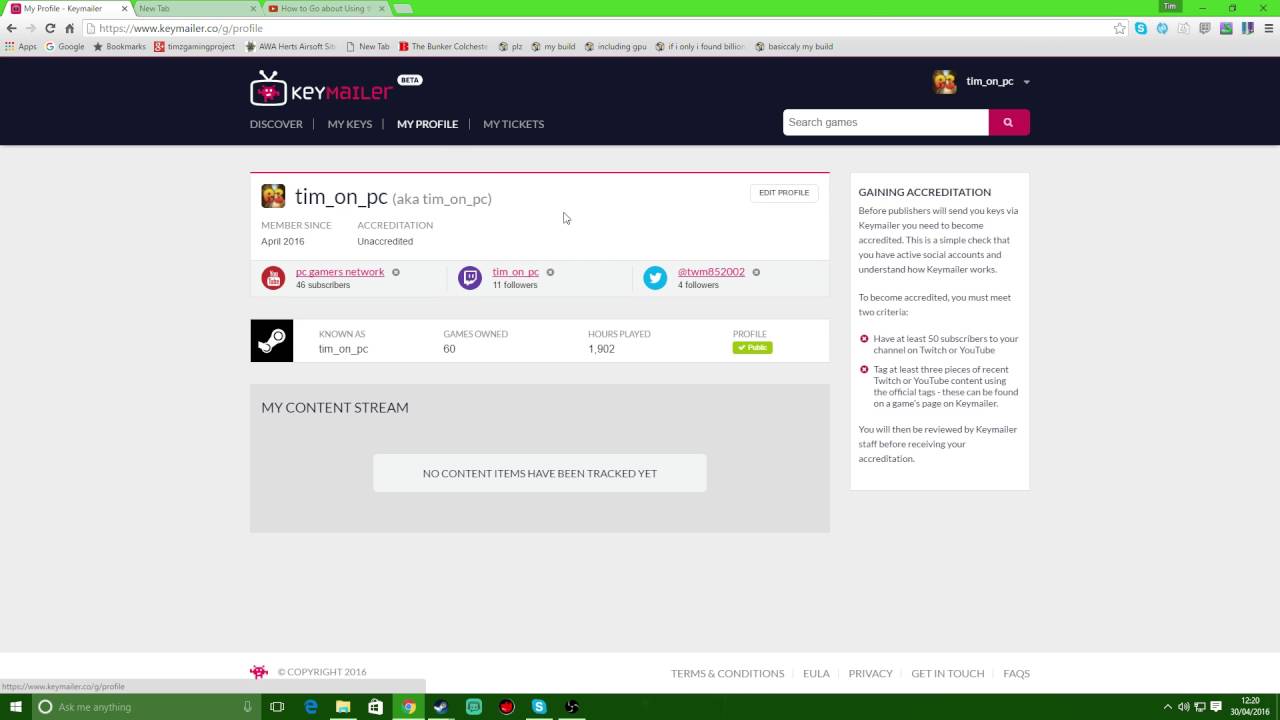Open the Chrome hamburger menu
This screenshot has width=1280, height=720.
[1268, 28]
